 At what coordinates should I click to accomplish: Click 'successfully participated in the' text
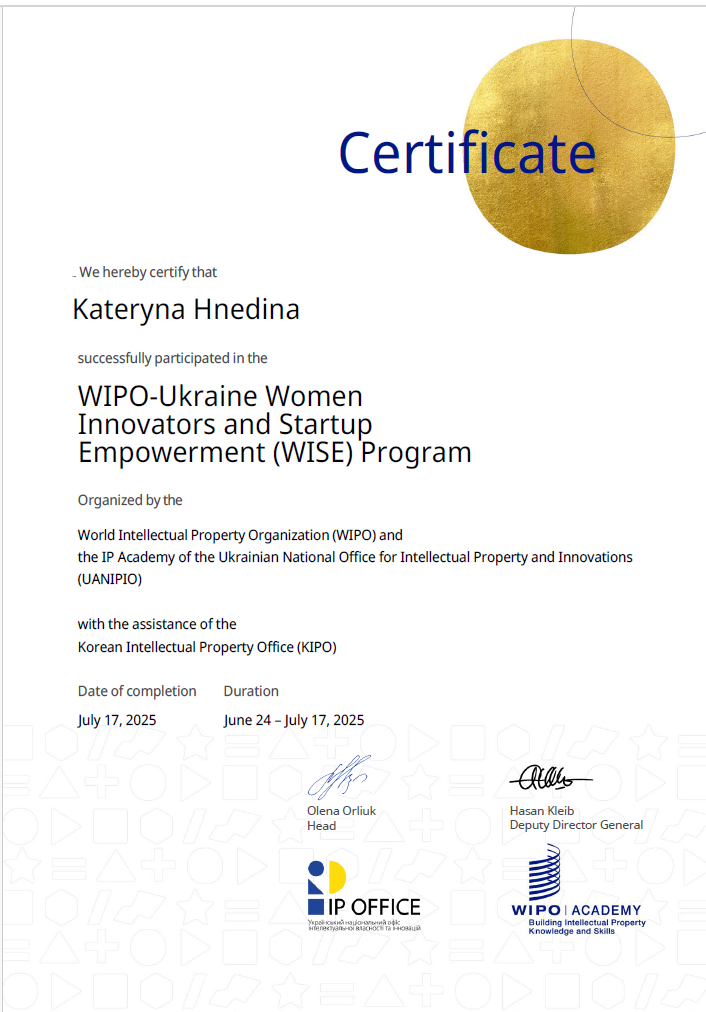[172, 358]
